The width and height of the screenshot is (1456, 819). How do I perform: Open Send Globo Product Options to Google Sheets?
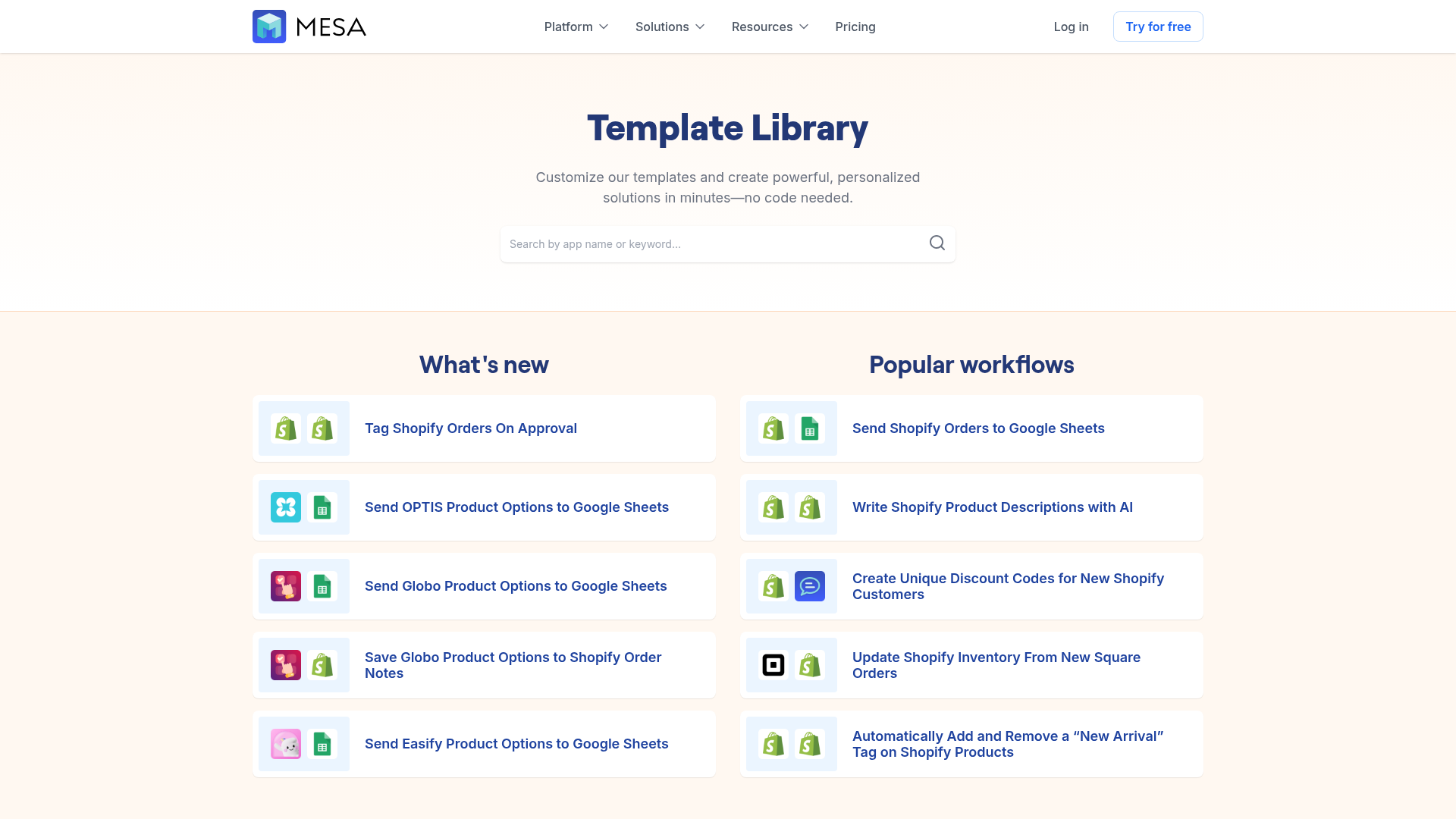[484, 586]
